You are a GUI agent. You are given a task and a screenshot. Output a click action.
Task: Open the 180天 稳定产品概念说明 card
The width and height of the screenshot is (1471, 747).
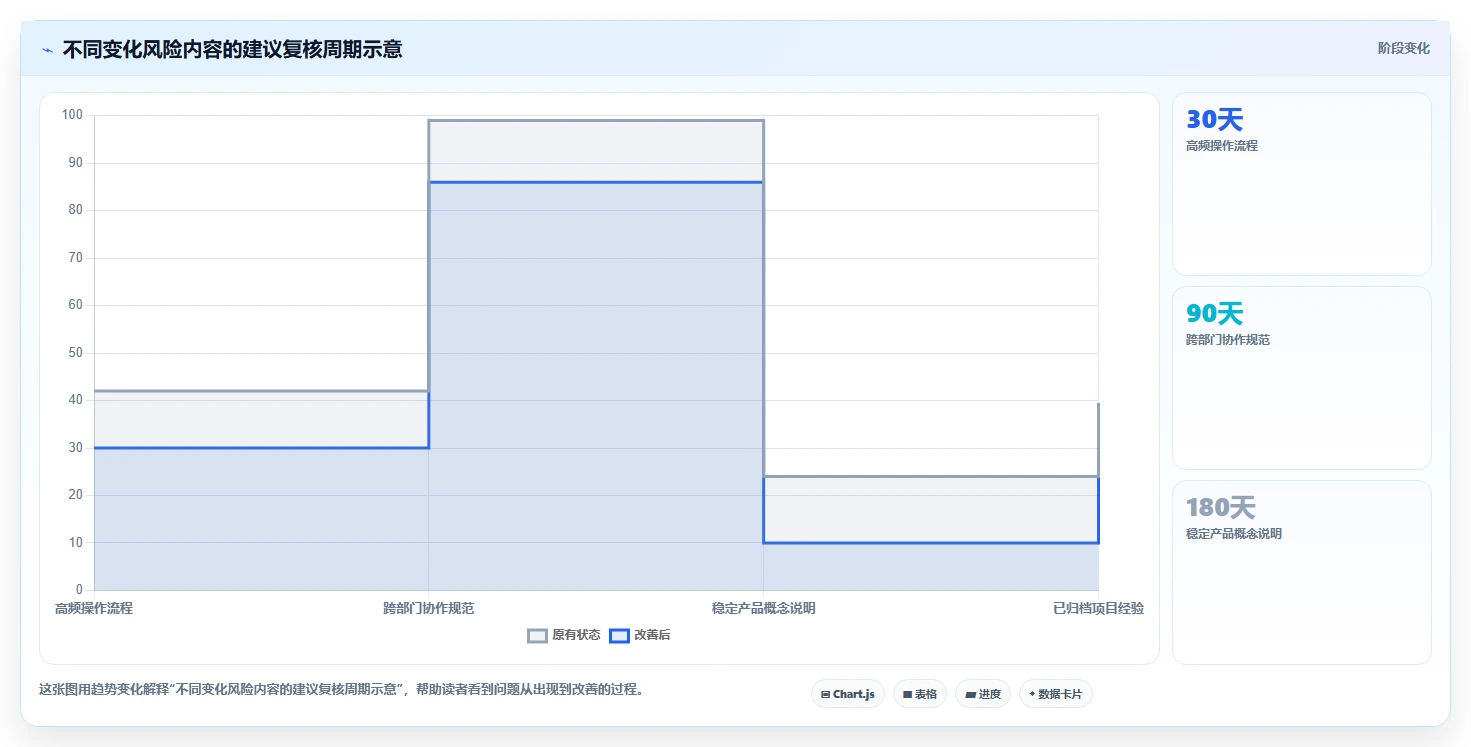[x=1302, y=572]
